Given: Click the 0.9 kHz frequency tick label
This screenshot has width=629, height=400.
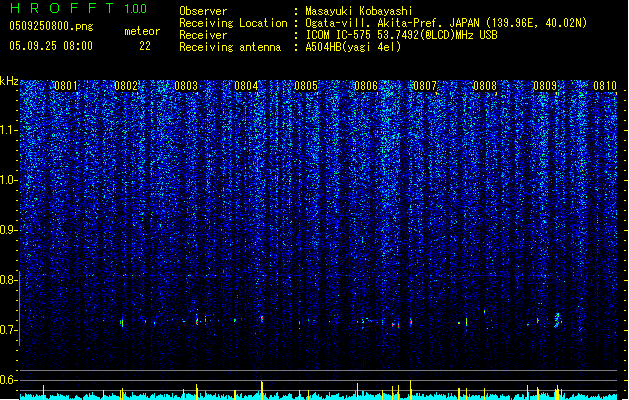Looking at the screenshot, I should (x=9, y=230).
